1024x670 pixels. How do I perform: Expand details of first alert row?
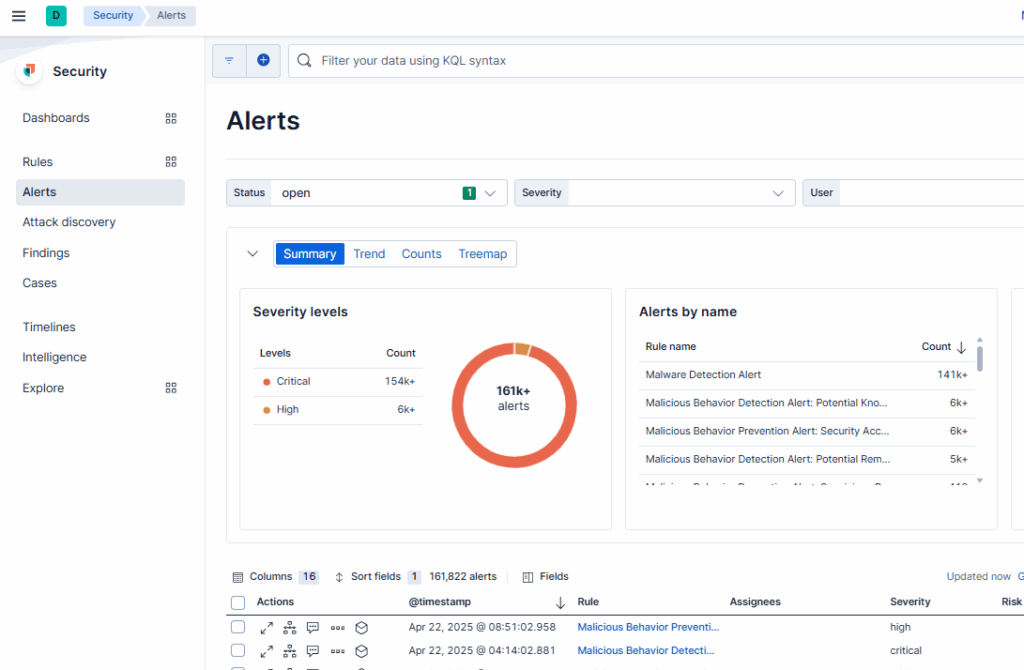[266, 628]
